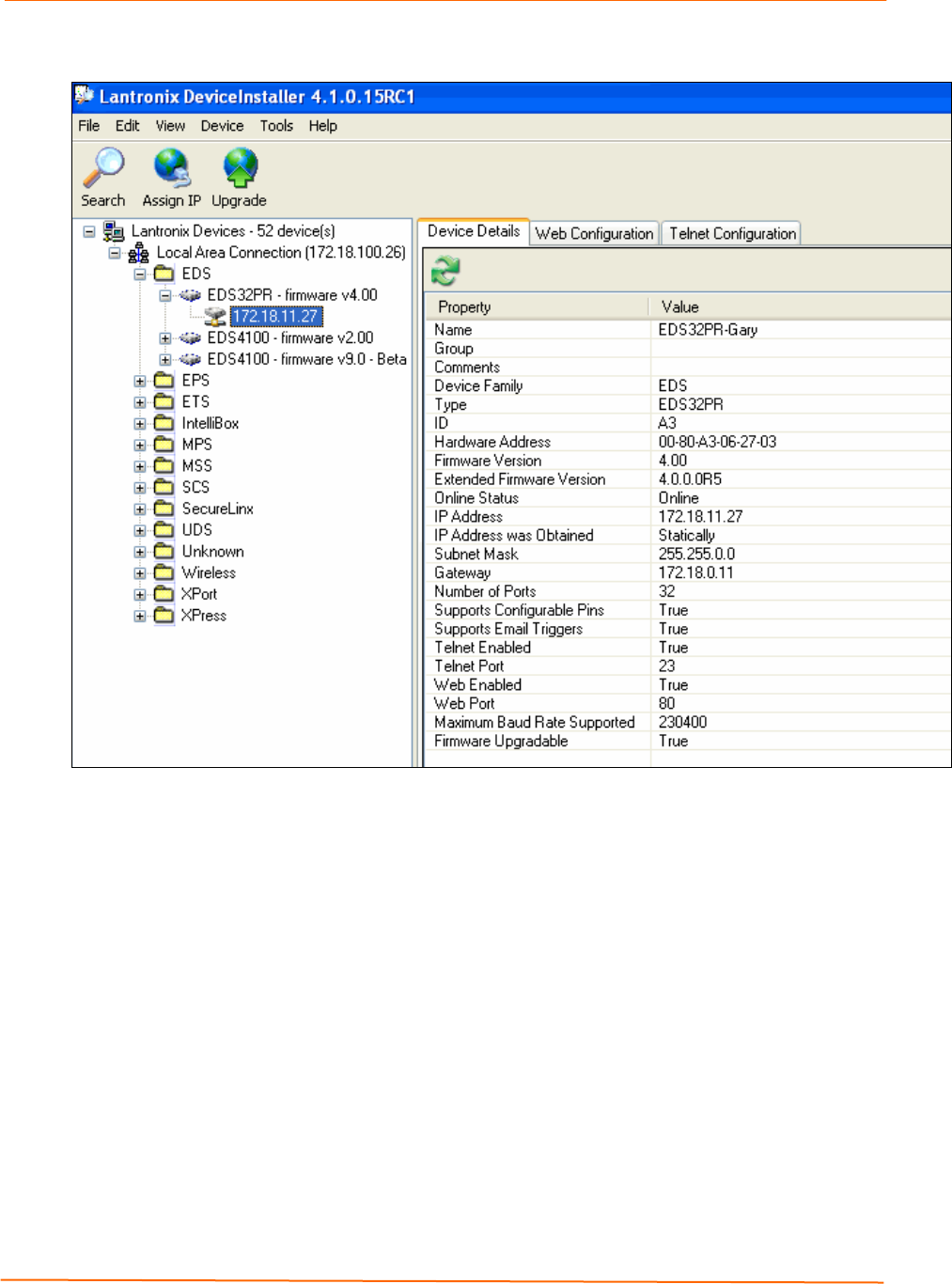Click the MSS folder icon

[164, 466]
